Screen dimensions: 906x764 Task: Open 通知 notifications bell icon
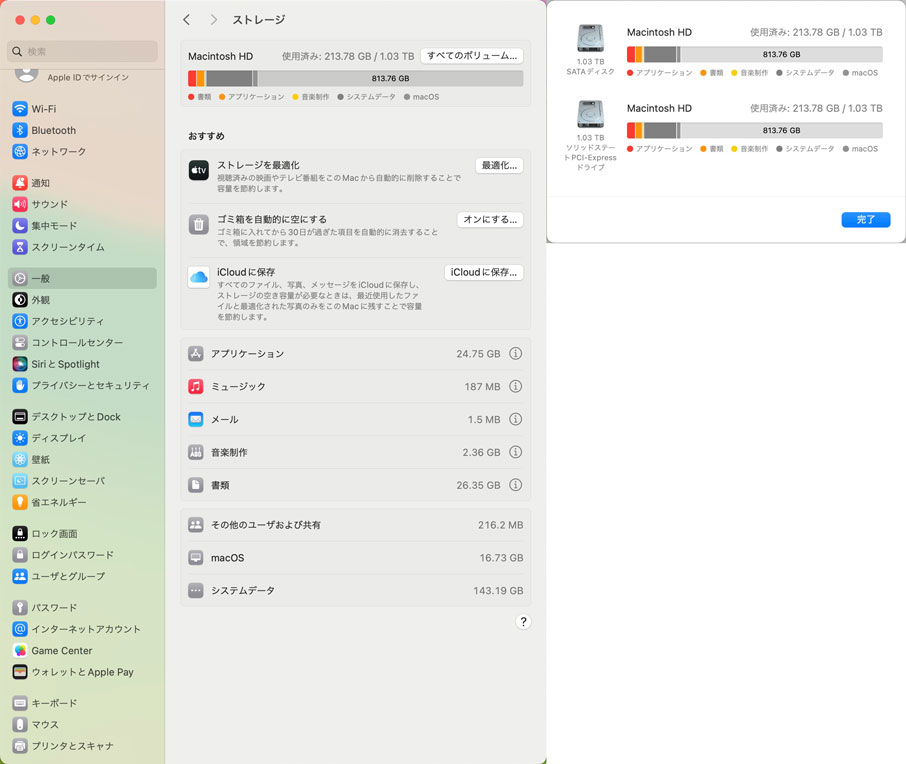[20, 183]
